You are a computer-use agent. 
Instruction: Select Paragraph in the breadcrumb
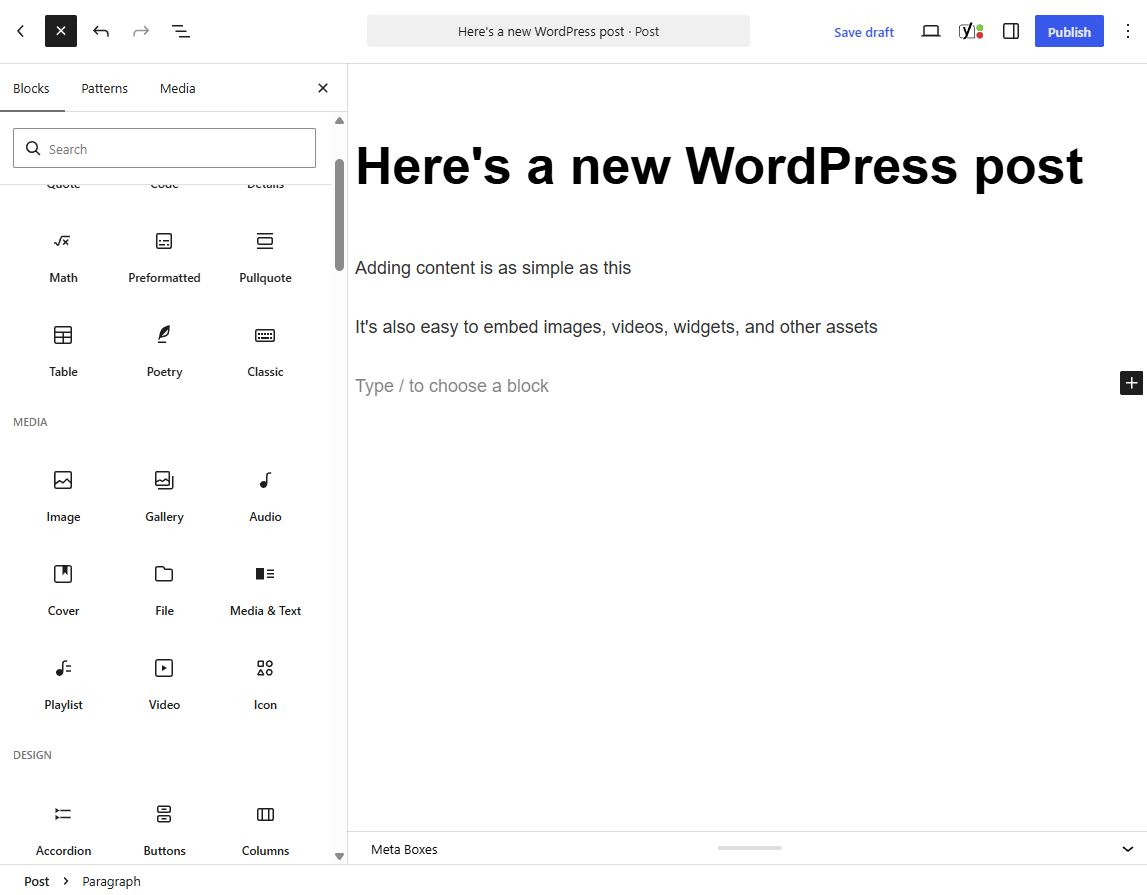click(111, 881)
